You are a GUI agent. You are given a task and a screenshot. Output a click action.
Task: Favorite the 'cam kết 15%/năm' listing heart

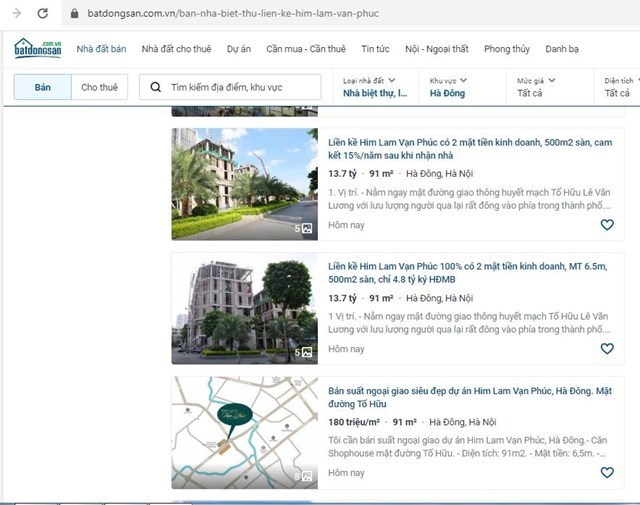point(607,225)
